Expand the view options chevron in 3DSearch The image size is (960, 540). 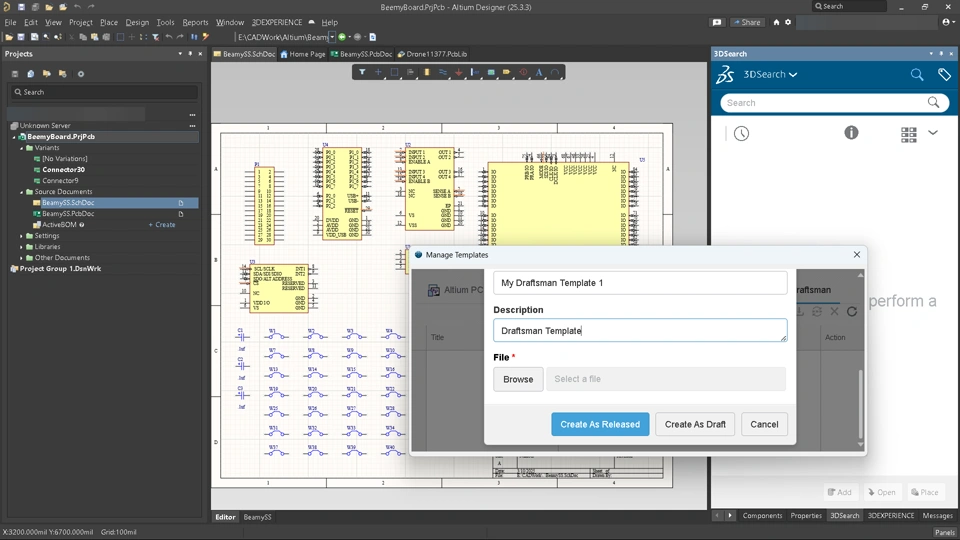932,132
